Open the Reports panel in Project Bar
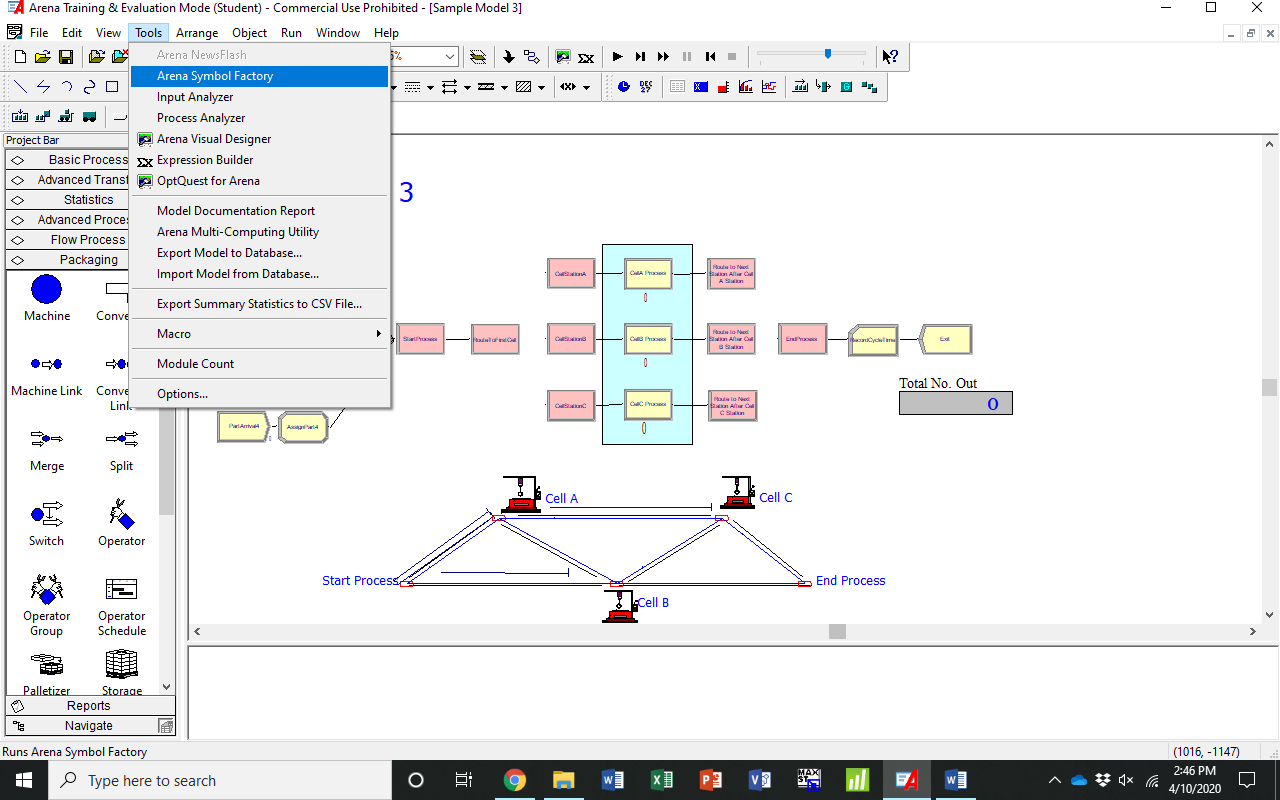Screen dimensions: 1280x800 90,706
